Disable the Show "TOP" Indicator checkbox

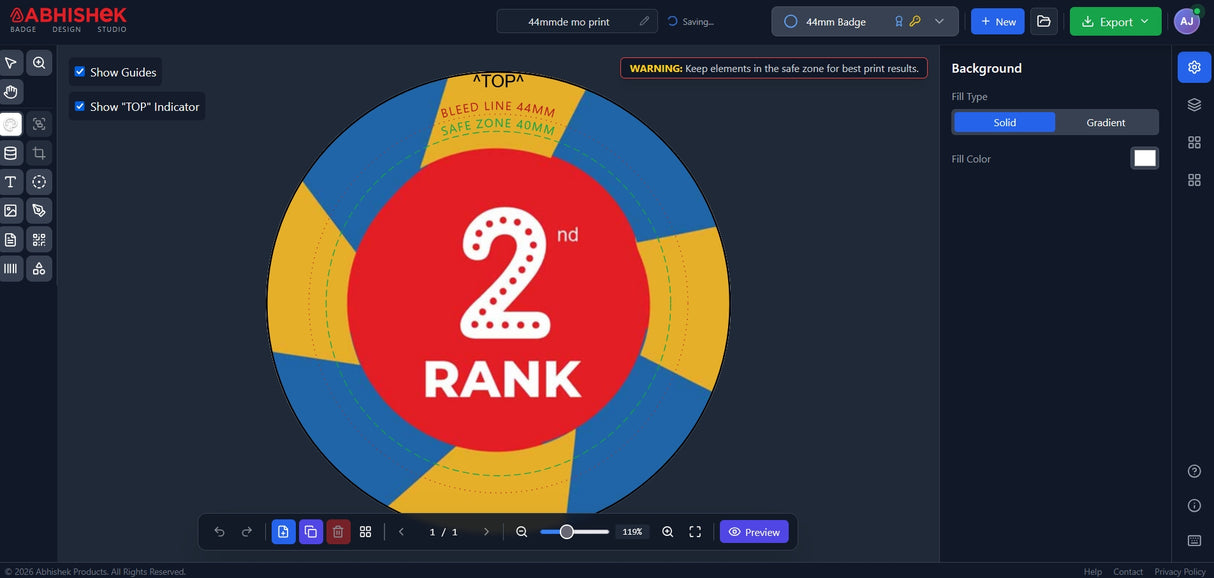[x=79, y=106]
